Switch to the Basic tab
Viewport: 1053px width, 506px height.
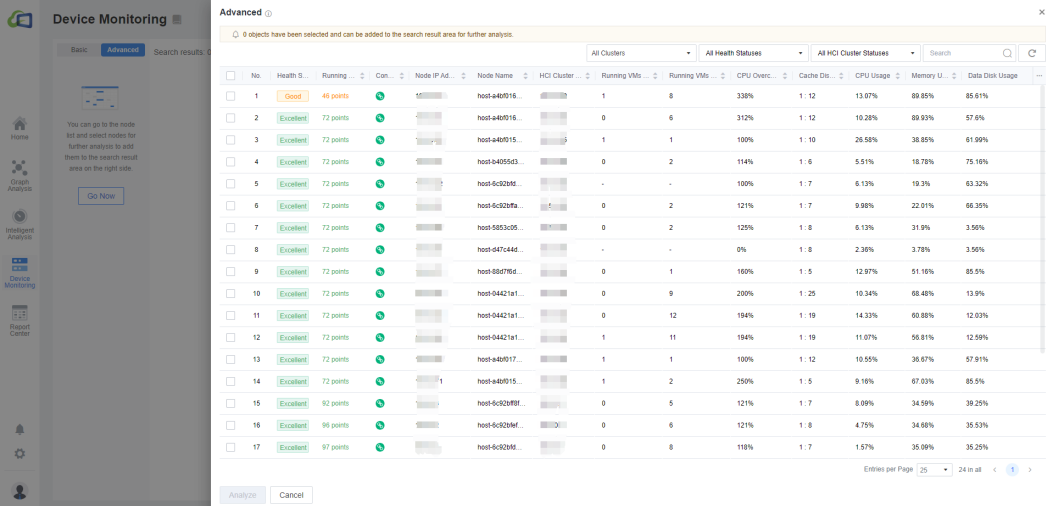[79, 50]
